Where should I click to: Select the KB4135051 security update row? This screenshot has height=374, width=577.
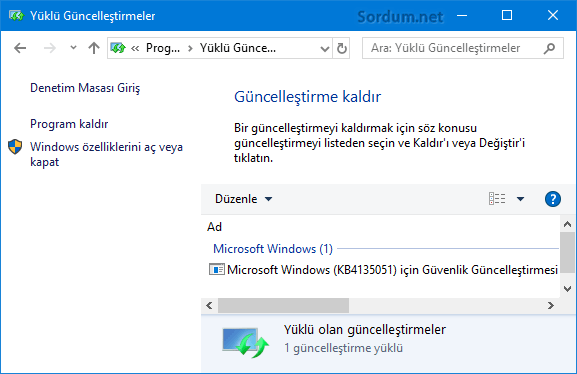(x=383, y=270)
